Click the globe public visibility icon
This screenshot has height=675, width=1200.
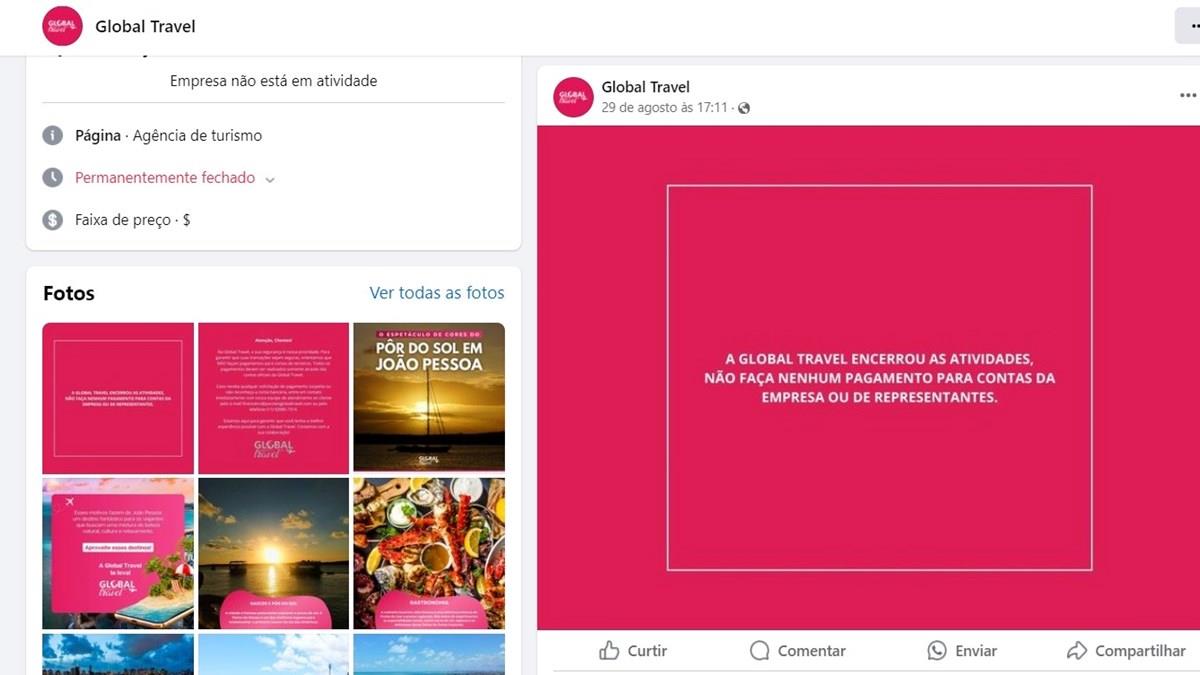(743, 108)
